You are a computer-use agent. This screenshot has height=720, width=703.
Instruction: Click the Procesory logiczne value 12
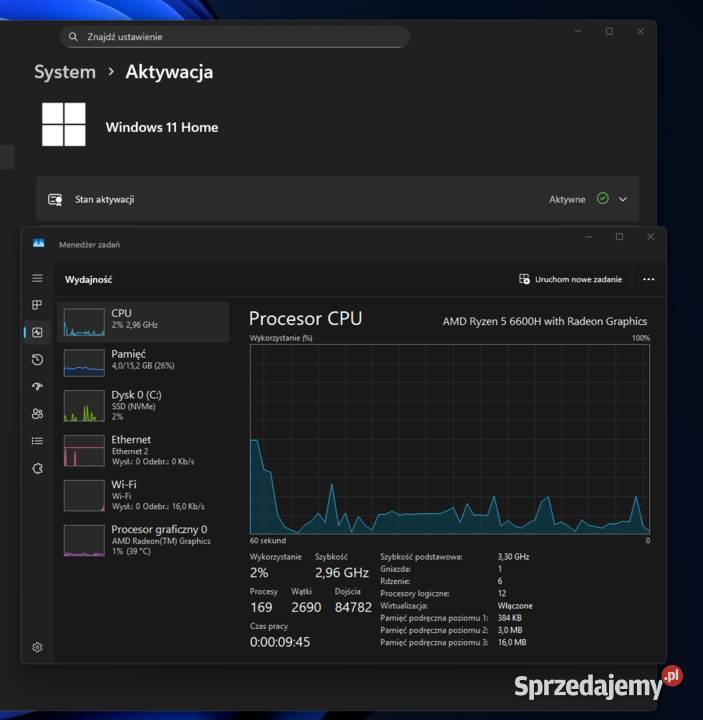[502, 593]
